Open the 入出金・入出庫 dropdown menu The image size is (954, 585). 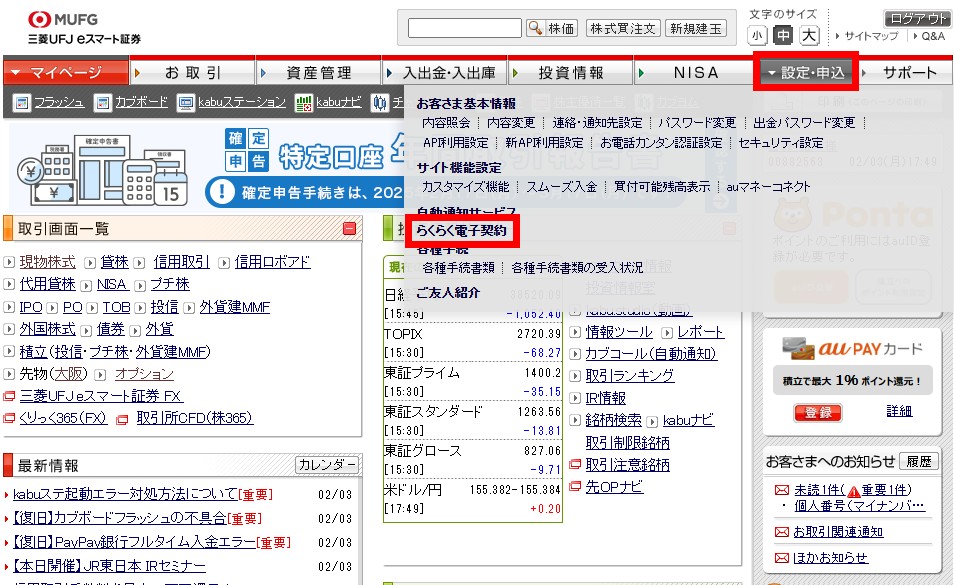click(x=444, y=72)
